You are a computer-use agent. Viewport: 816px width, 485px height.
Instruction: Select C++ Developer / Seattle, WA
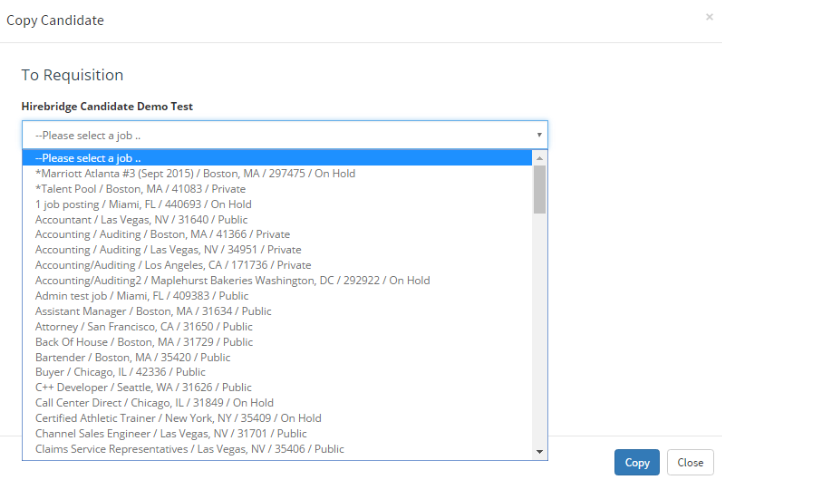click(143, 387)
